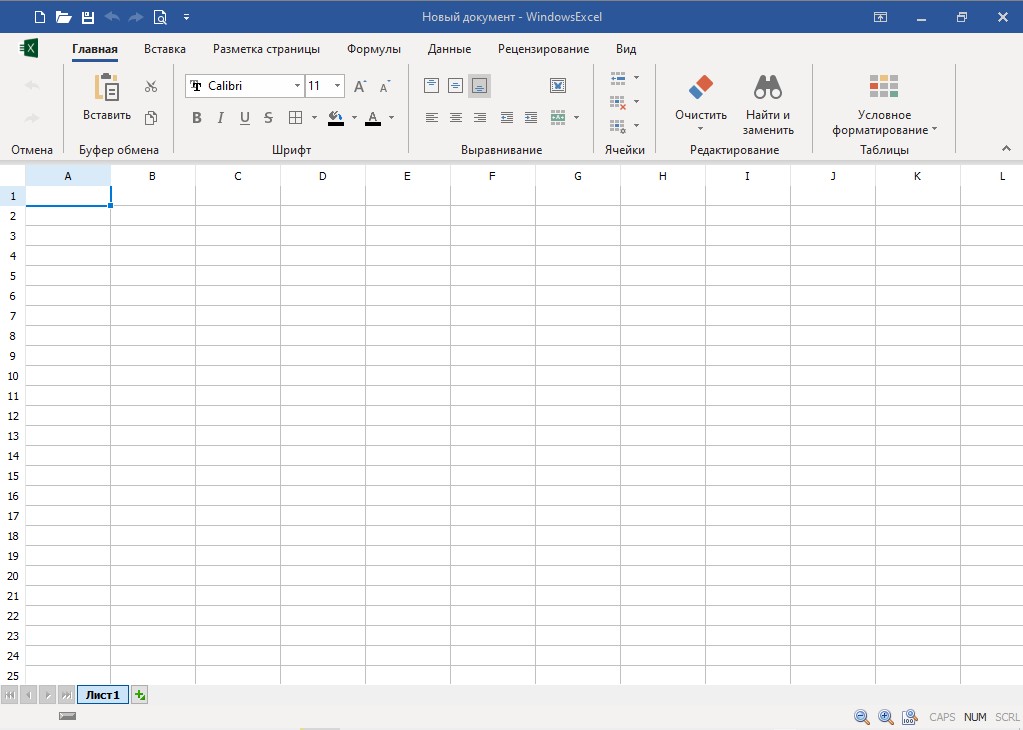Switch to the Формулы tab

pyautogui.click(x=373, y=49)
